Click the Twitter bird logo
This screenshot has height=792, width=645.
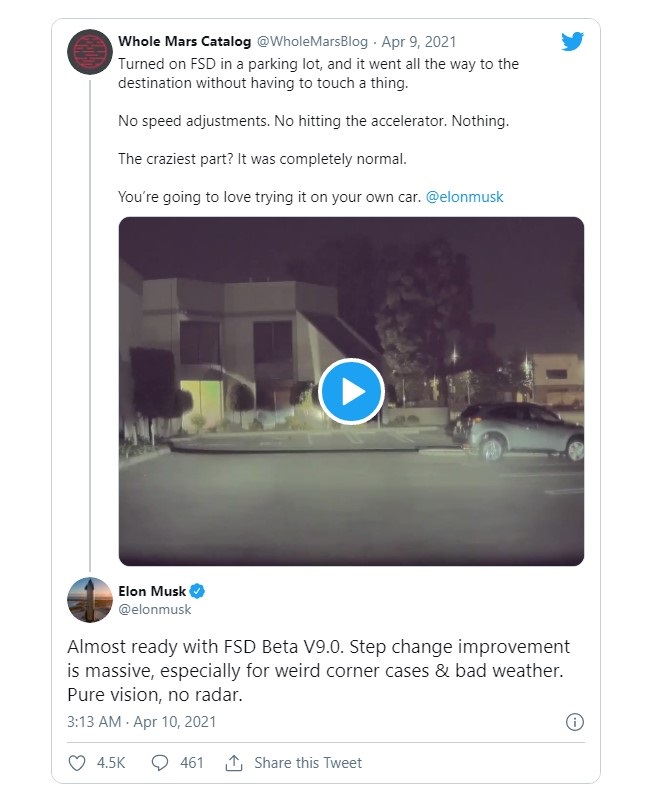572,41
